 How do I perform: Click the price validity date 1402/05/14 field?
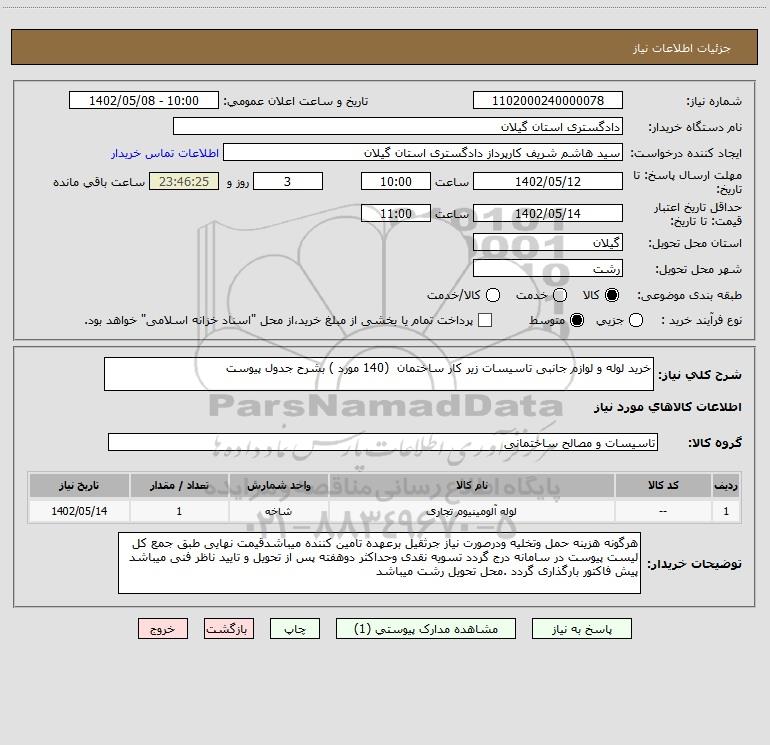(548, 213)
